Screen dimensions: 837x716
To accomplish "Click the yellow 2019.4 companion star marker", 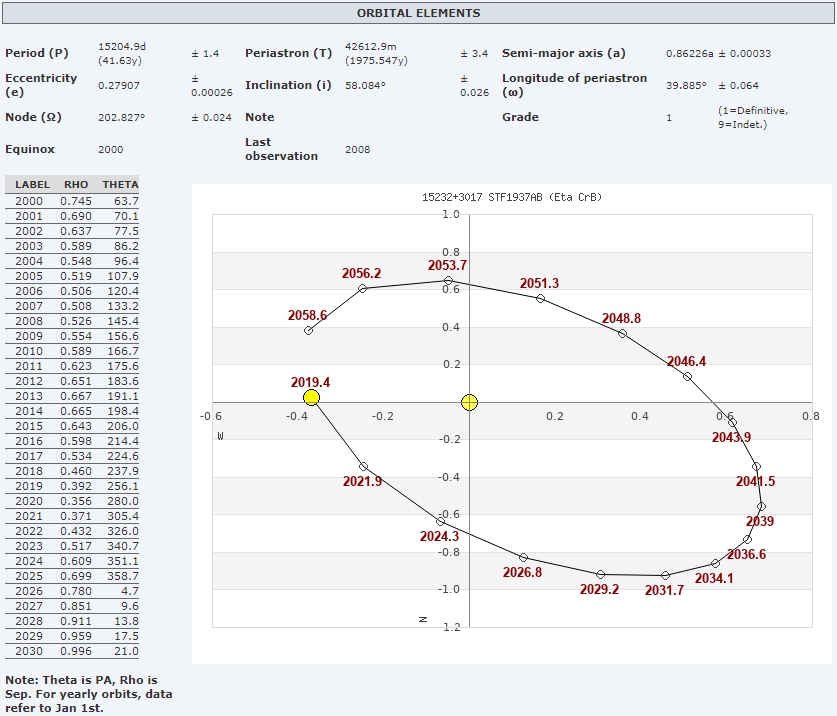I will point(311,398).
